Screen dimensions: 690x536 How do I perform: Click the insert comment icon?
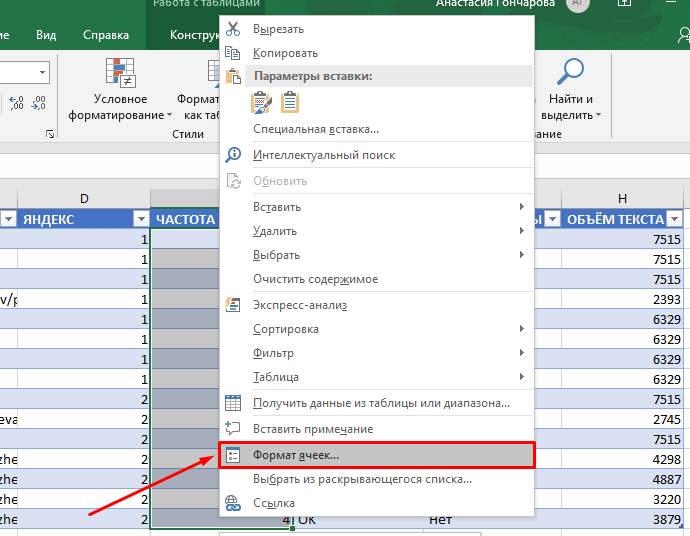(x=233, y=429)
